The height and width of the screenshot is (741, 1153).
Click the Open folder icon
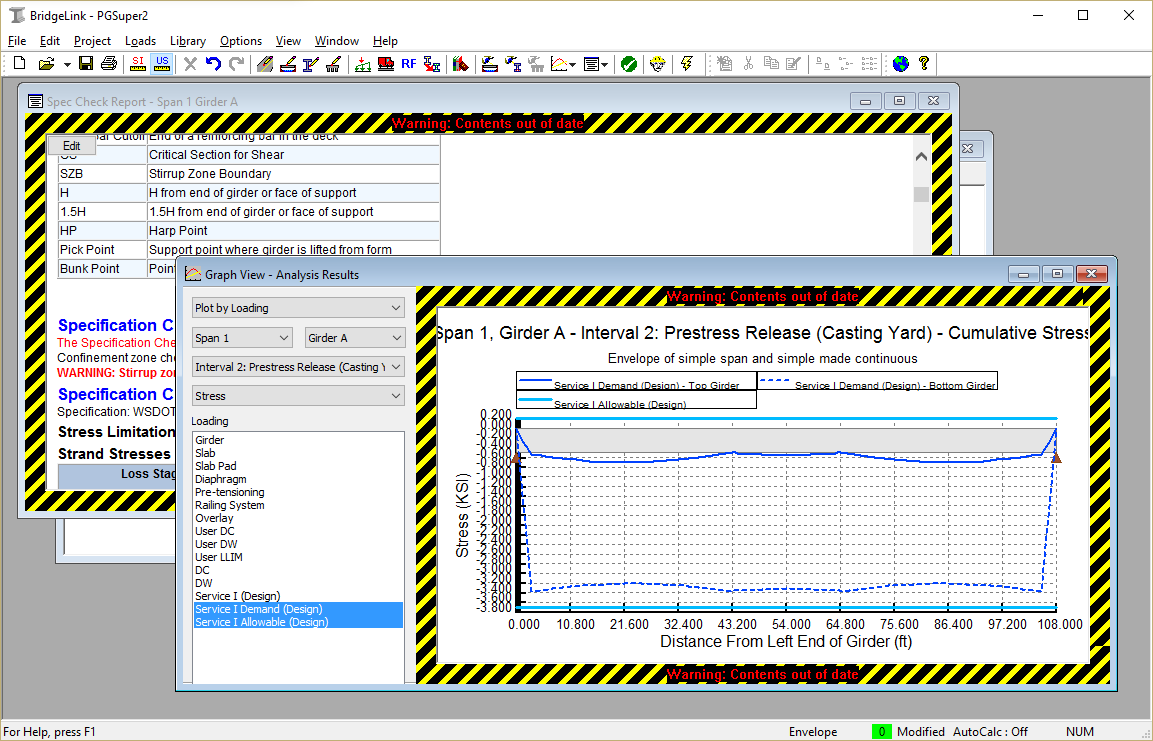click(x=46, y=64)
